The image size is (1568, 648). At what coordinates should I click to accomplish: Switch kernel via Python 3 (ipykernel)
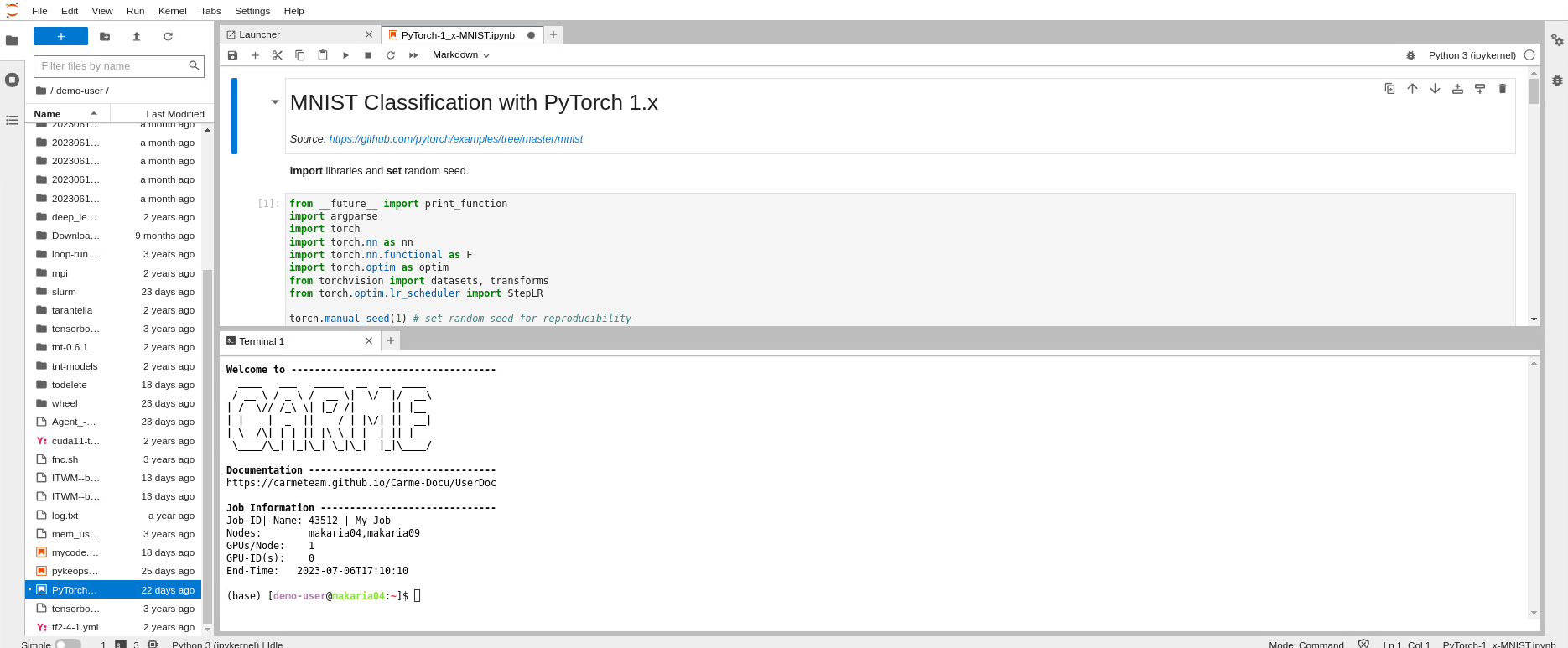point(1472,55)
